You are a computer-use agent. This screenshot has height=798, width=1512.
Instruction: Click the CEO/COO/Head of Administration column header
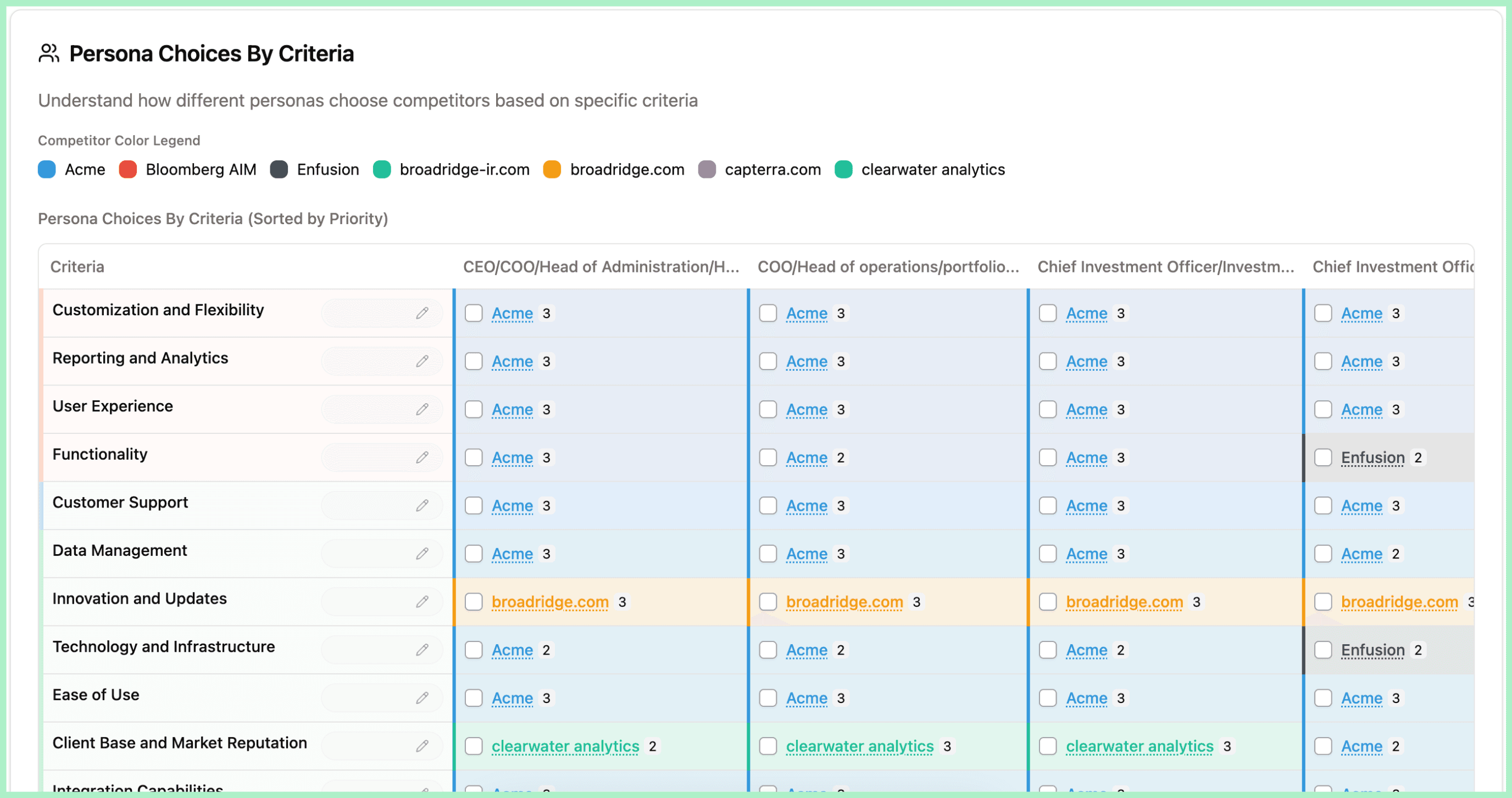click(601, 267)
